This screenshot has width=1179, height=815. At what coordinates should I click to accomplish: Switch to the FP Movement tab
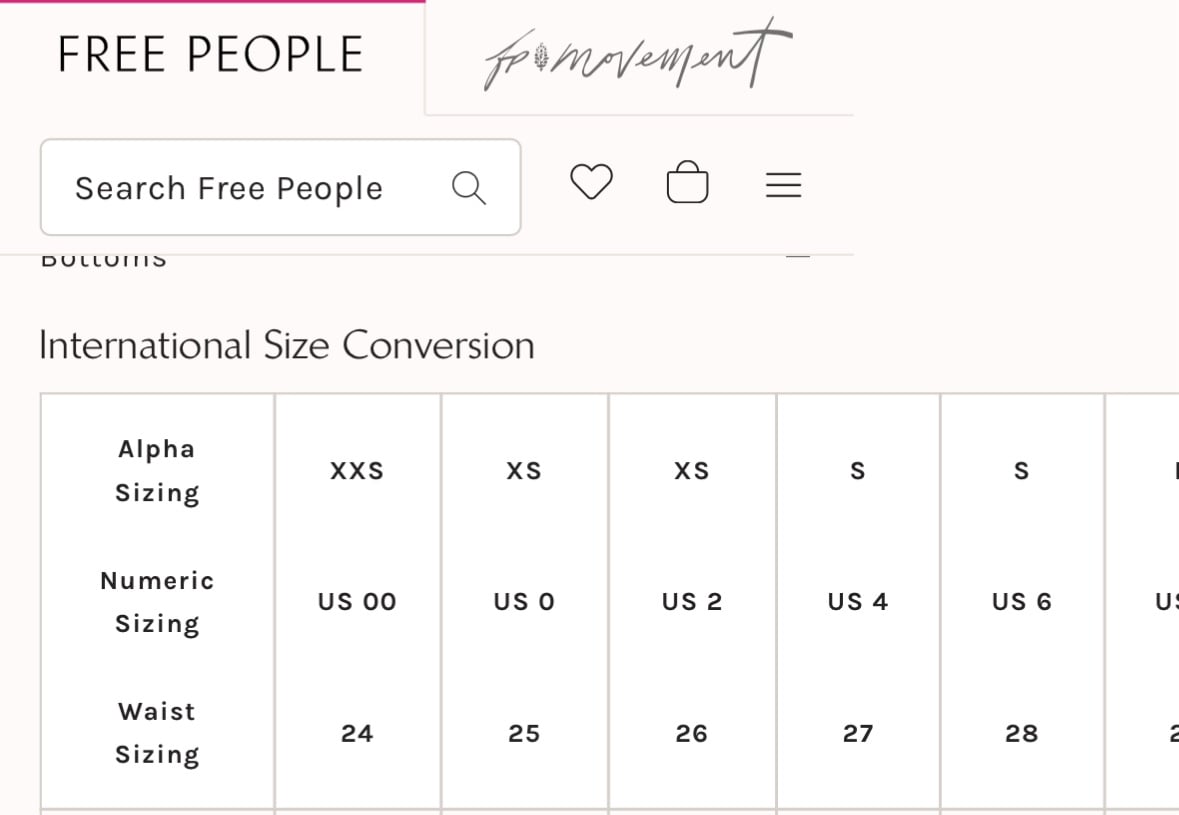point(638,55)
